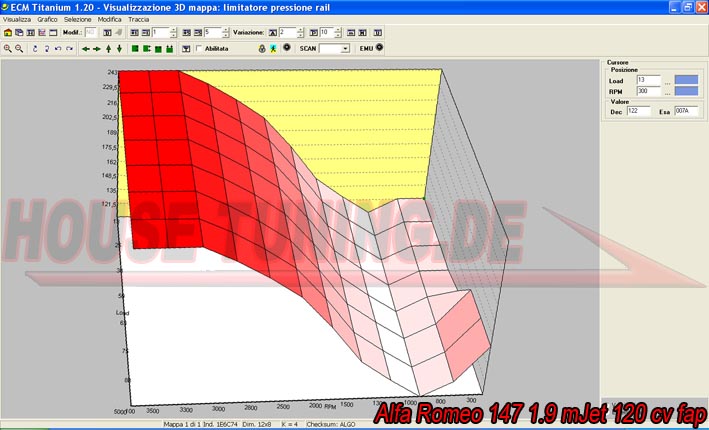709x430 pixels.
Task: Click the blue swatch beside RPM
Action: coord(687,91)
